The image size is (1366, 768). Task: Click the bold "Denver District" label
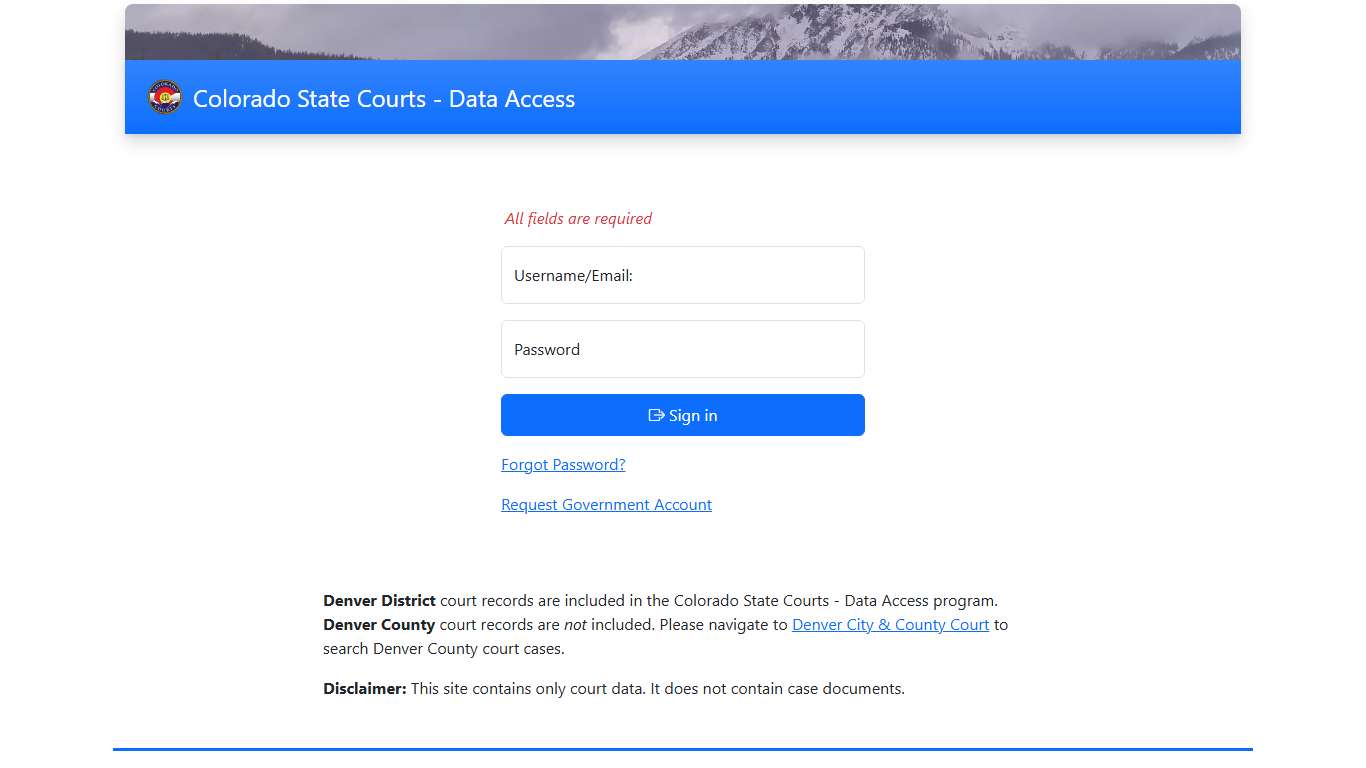tap(378, 600)
